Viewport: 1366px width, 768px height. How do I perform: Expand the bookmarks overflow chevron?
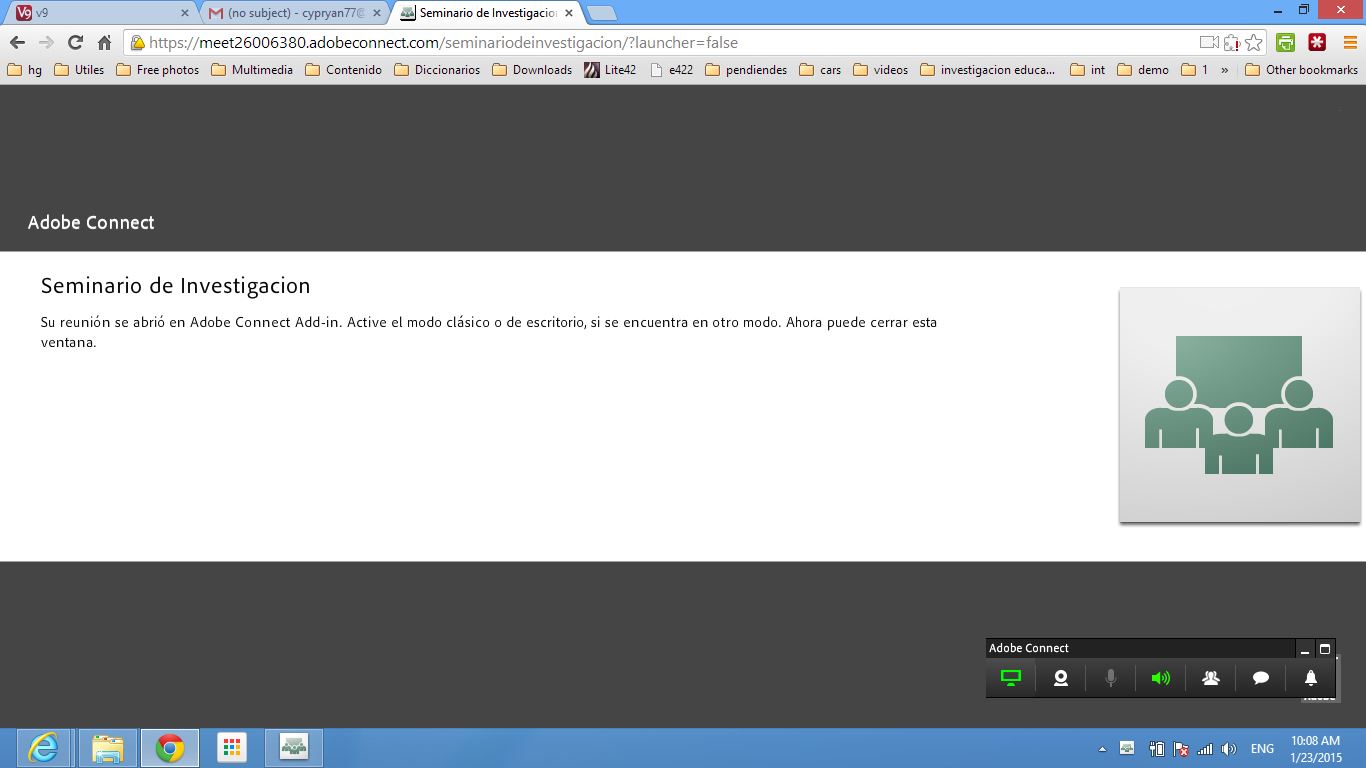coord(1225,70)
